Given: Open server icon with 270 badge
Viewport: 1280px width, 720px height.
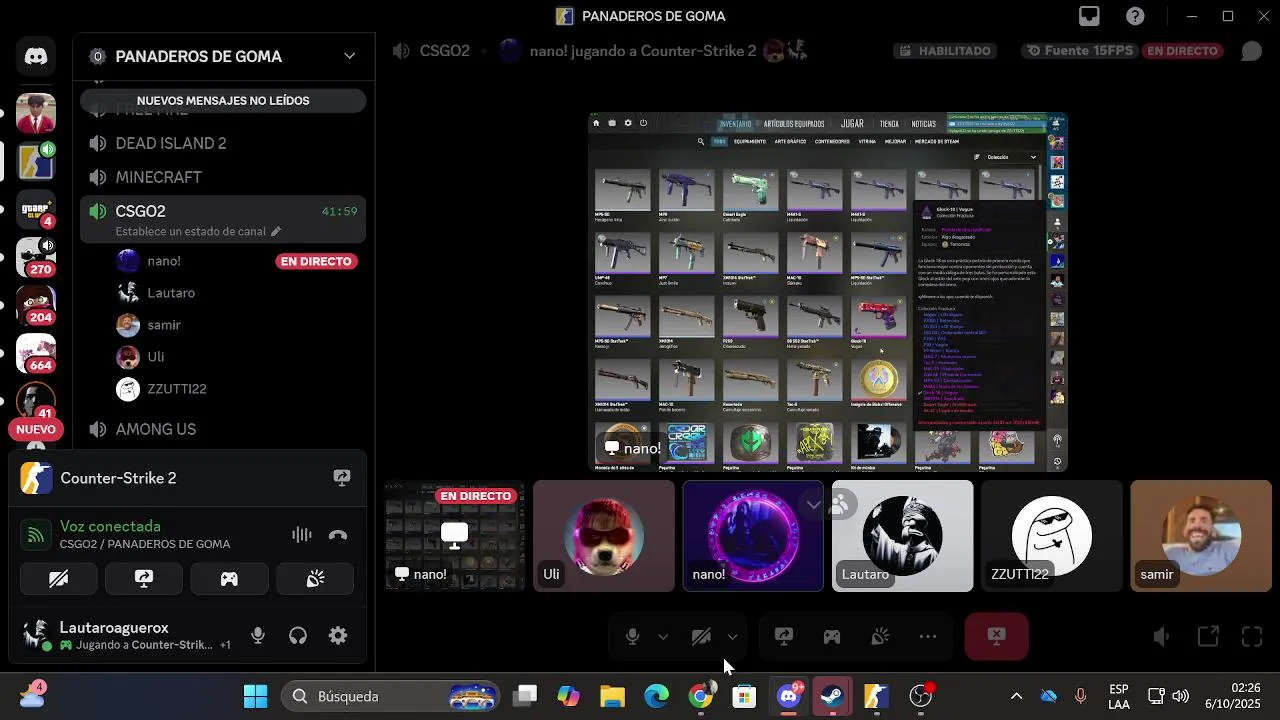Looking at the screenshot, I should pyautogui.click(x=36, y=256).
